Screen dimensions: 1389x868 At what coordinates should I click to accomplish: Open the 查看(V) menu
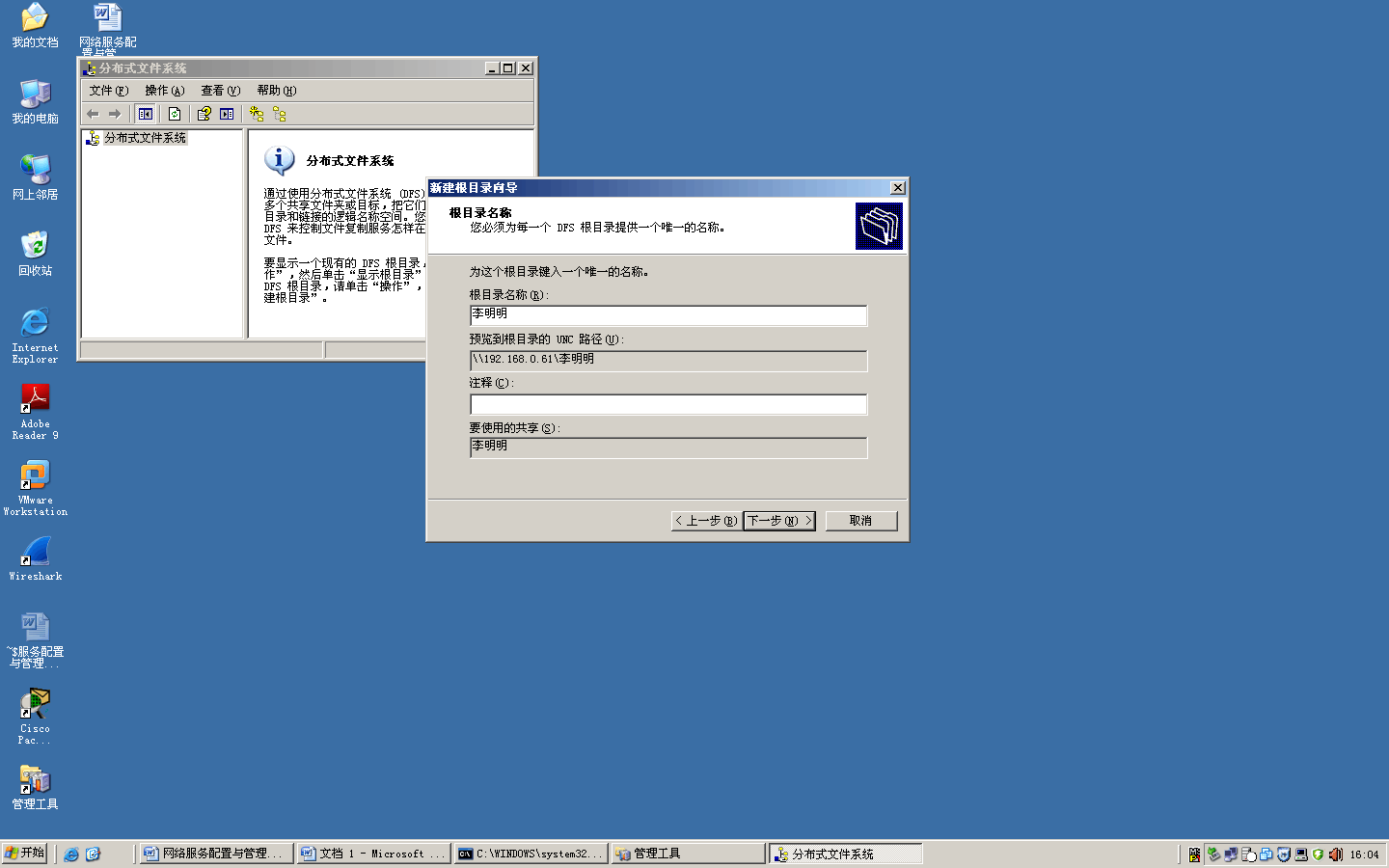point(220,91)
